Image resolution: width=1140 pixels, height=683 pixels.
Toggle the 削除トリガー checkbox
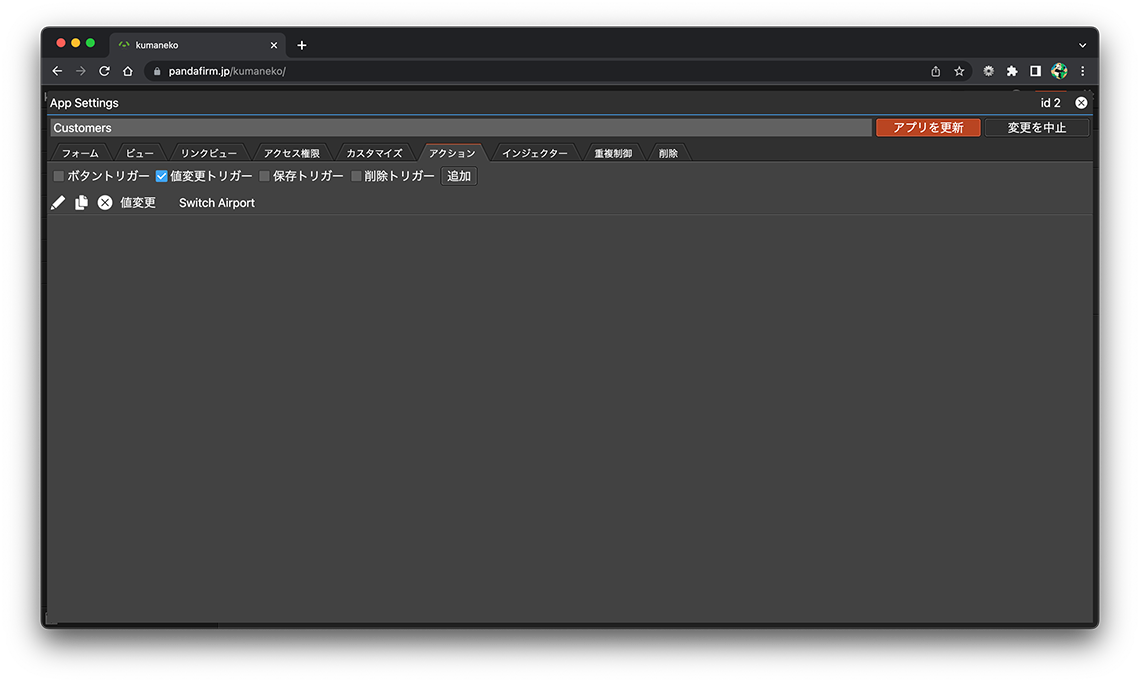357,176
